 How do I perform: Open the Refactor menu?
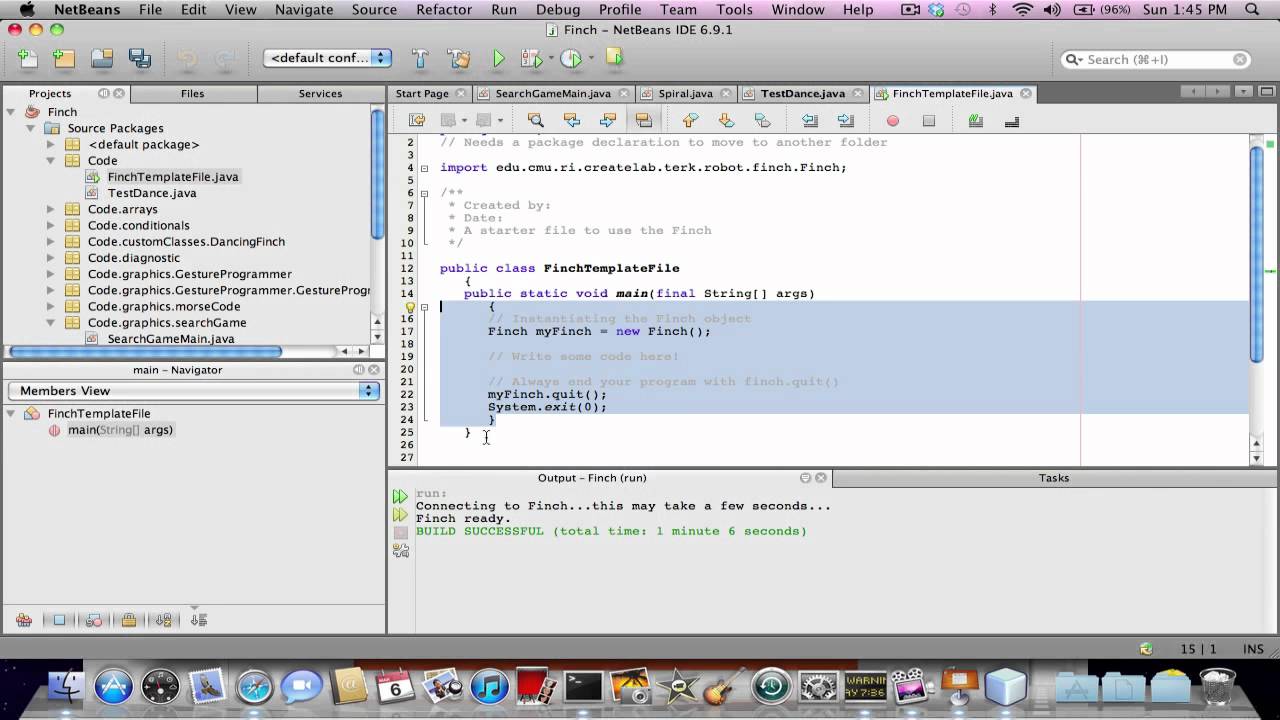click(444, 10)
